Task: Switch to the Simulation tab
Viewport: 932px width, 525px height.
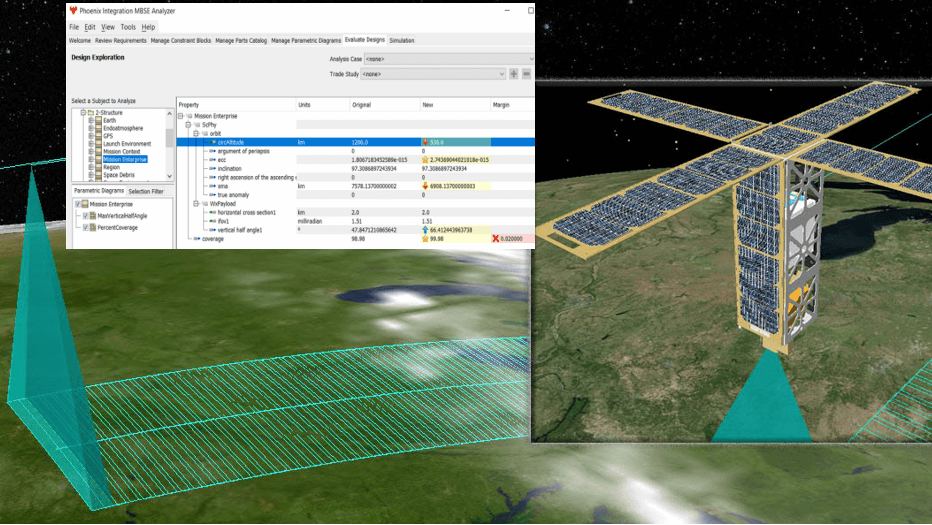Action: coord(402,40)
